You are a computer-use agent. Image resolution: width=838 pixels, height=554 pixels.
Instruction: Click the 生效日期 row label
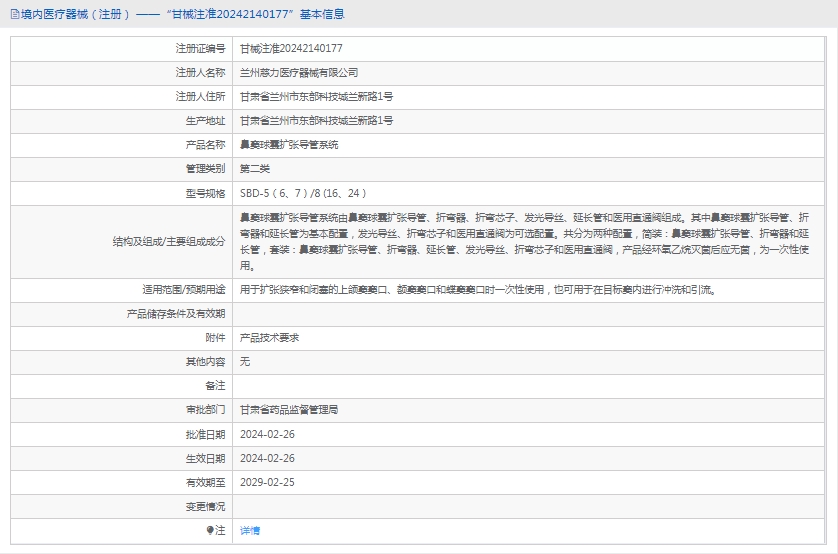(x=205, y=458)
